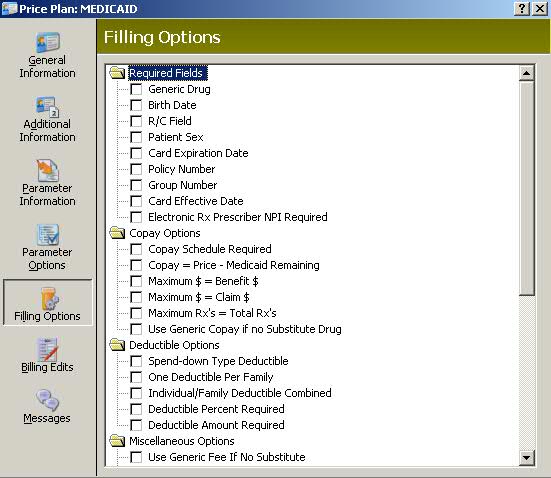
Task: Check Deductible Amount Required
Action: [x=136, y=425]
